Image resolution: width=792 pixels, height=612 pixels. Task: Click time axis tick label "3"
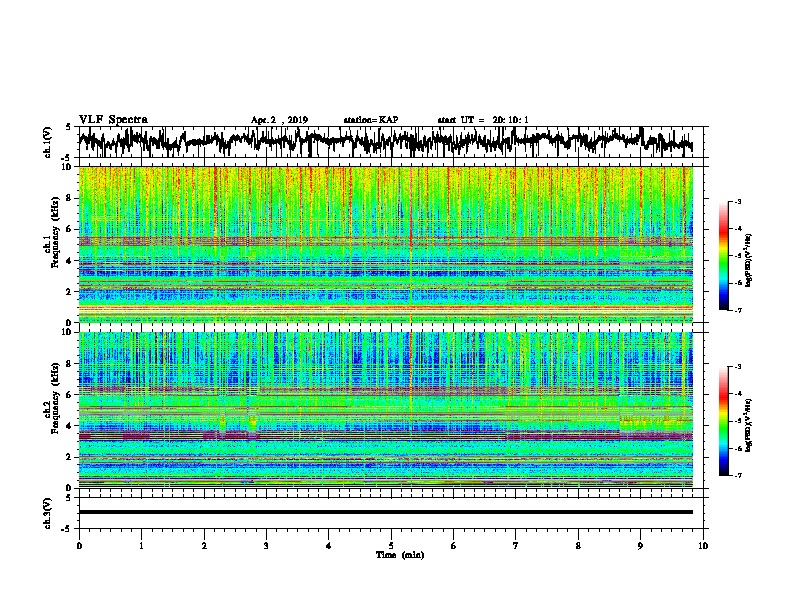(266, 546)
